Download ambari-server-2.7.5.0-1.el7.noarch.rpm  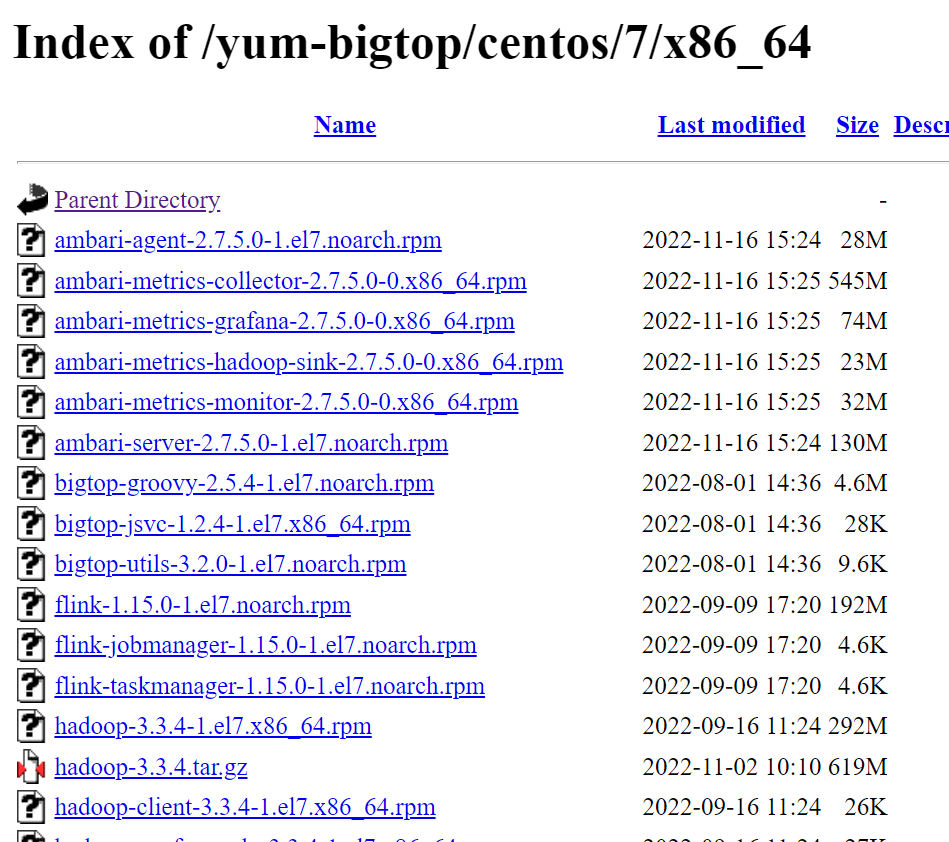(251, 443)
